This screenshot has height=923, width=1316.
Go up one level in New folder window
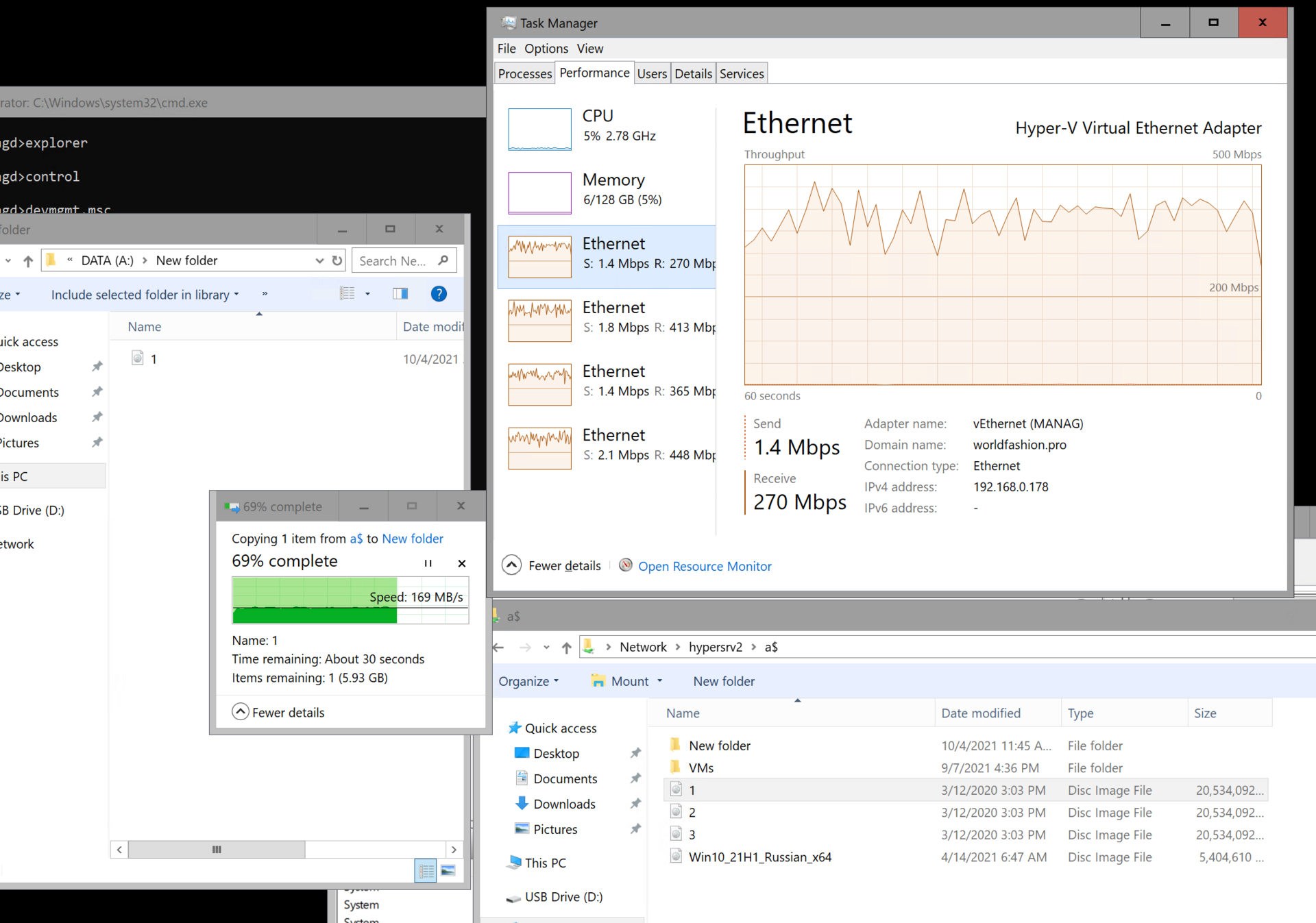[28, 261]
